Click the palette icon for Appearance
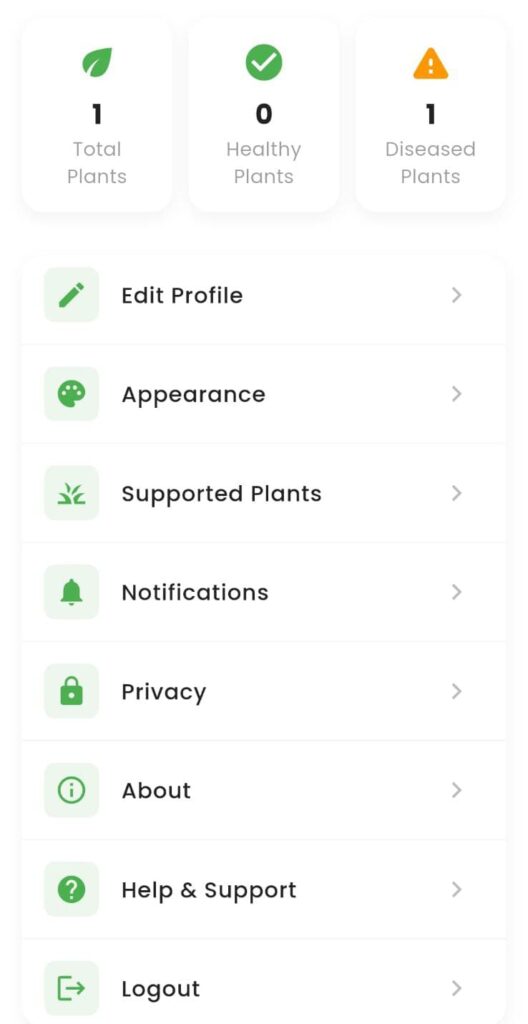This screenshot has width=528, height=1024. coord(71,394)
